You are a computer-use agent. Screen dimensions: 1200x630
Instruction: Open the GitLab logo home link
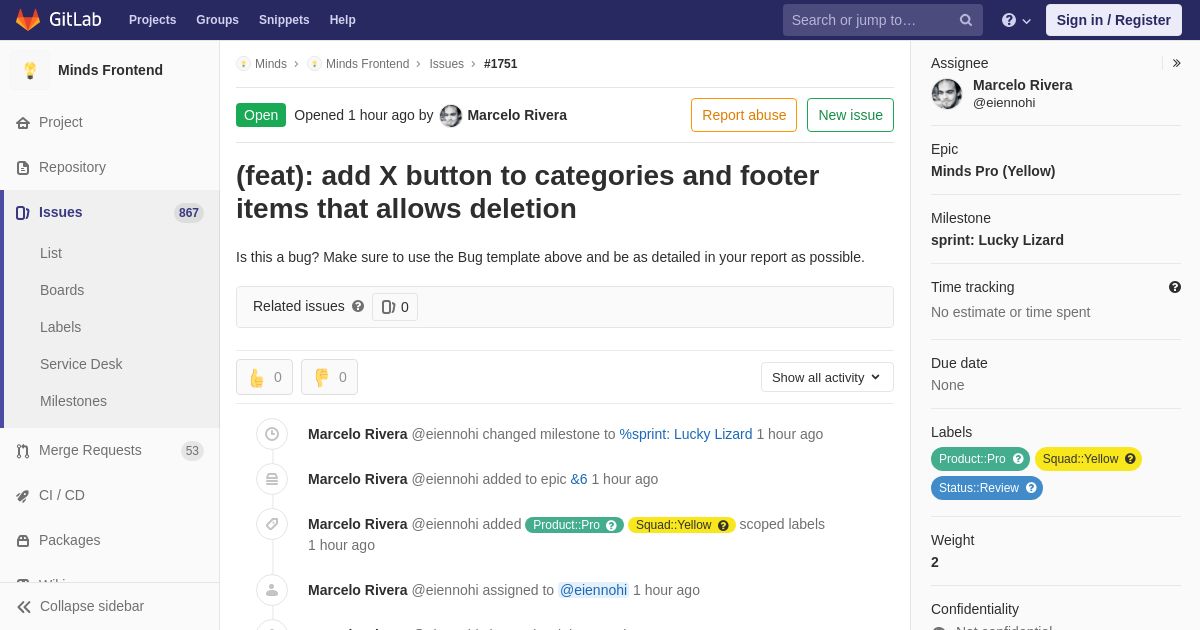[58, 20]
